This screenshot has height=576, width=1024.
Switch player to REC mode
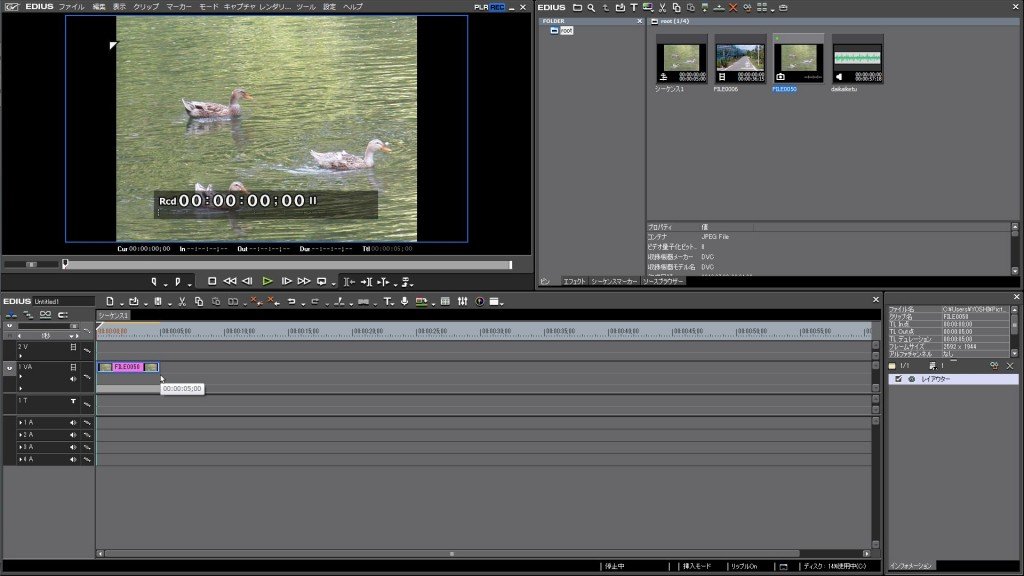coord(497,7)
